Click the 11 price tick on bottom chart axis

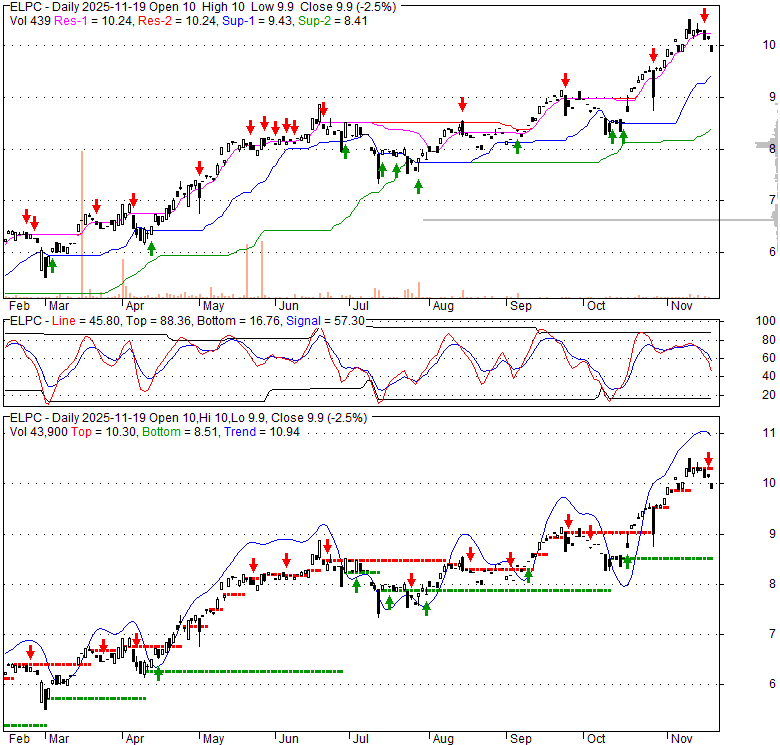pyautogui.click(x=770, y=433)
